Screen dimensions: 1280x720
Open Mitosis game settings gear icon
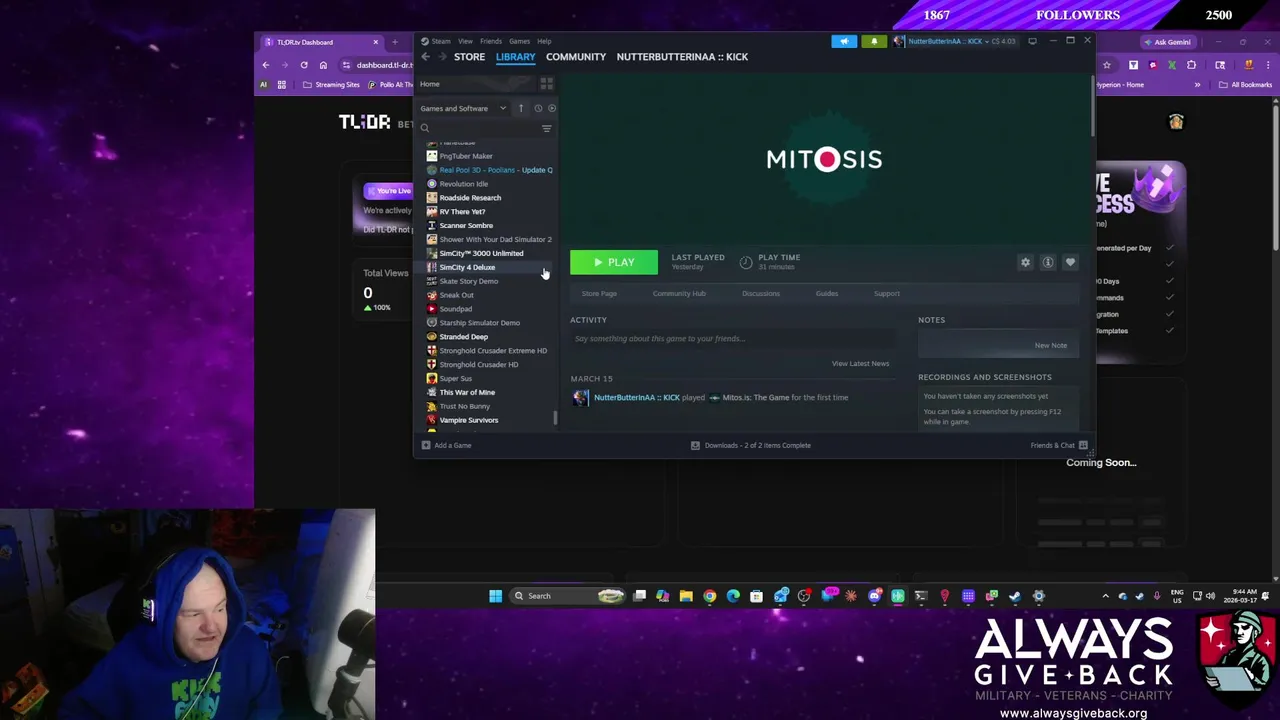[x=1025, y=262]
